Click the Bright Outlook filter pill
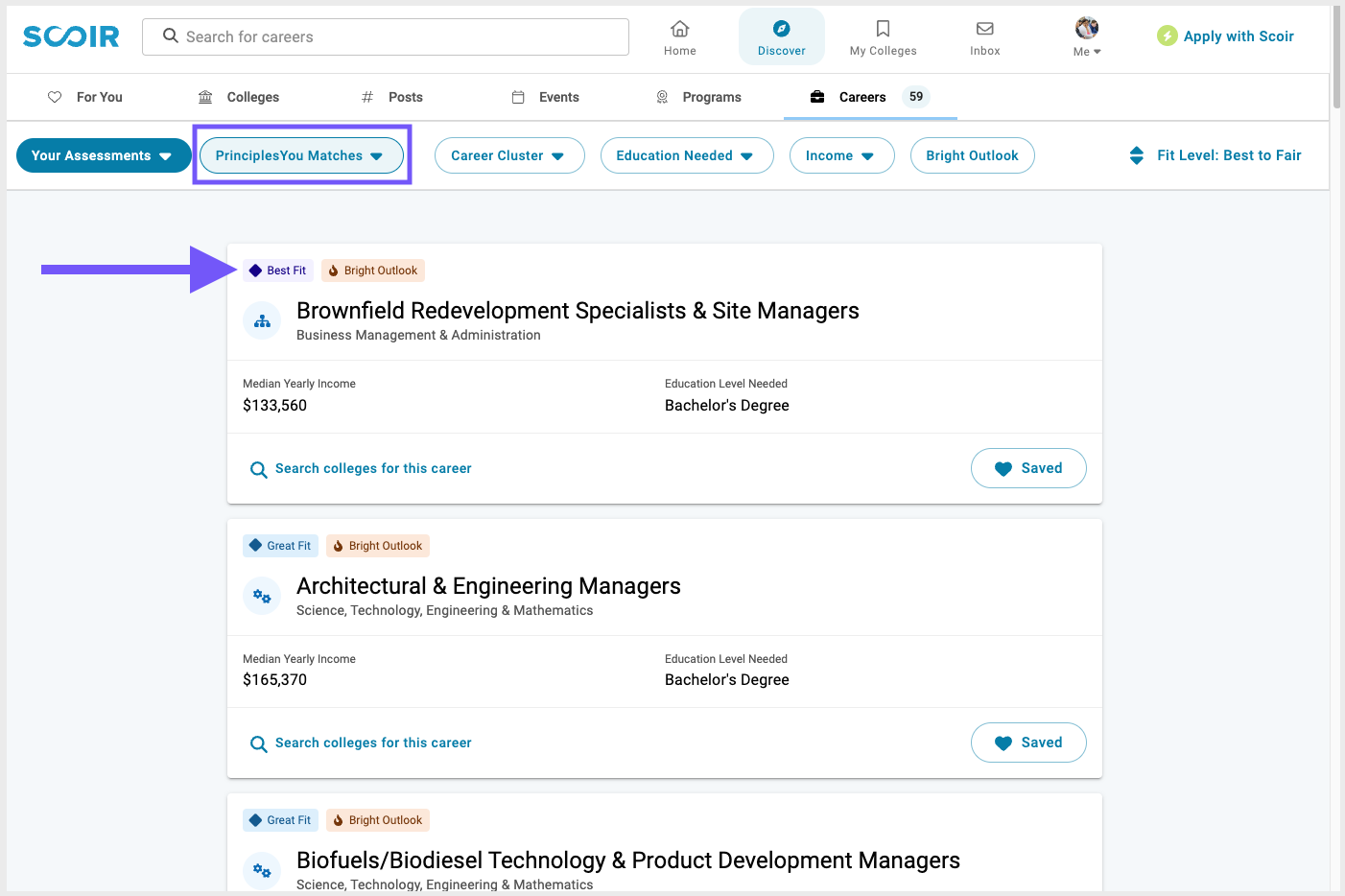The height and width of the screenshot is (896, 1345). (972, 154)
